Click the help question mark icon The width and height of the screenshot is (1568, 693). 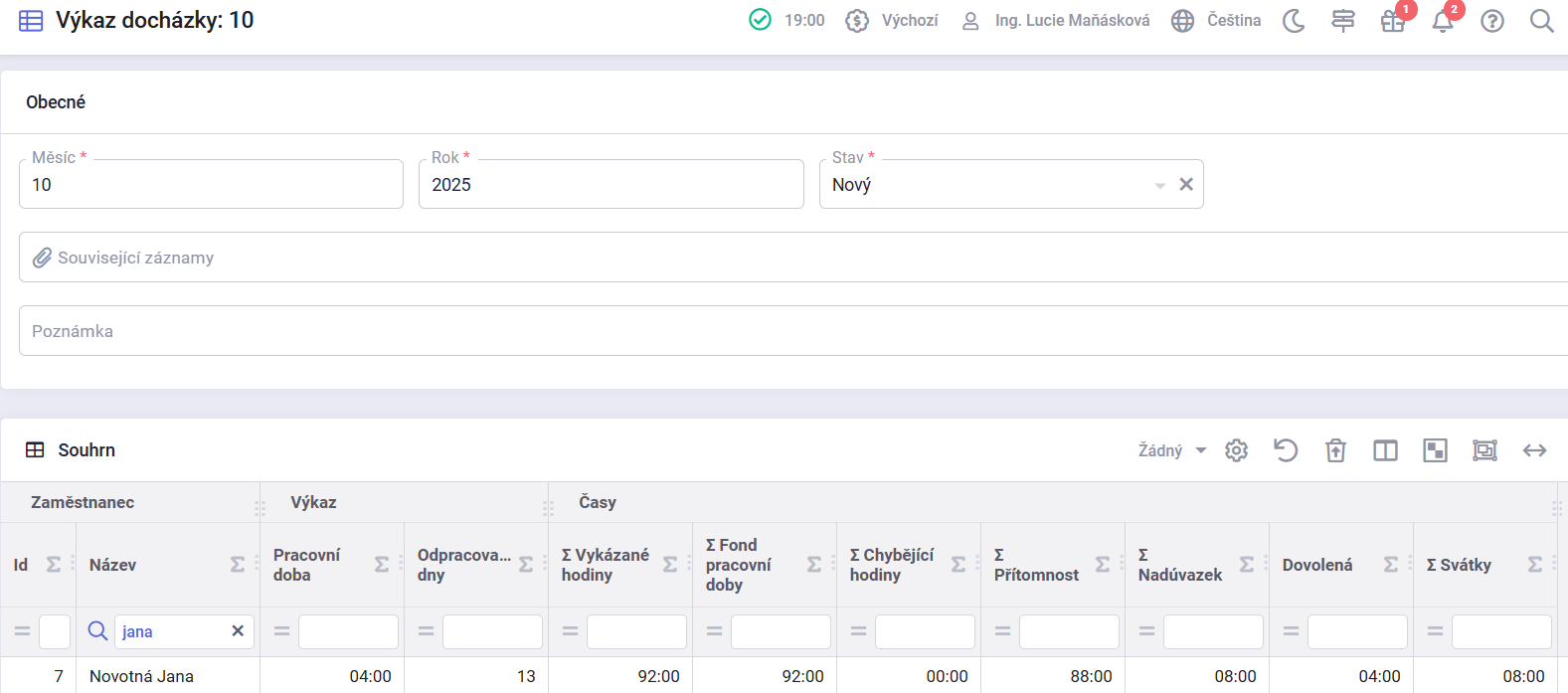tap(1491, 21)
